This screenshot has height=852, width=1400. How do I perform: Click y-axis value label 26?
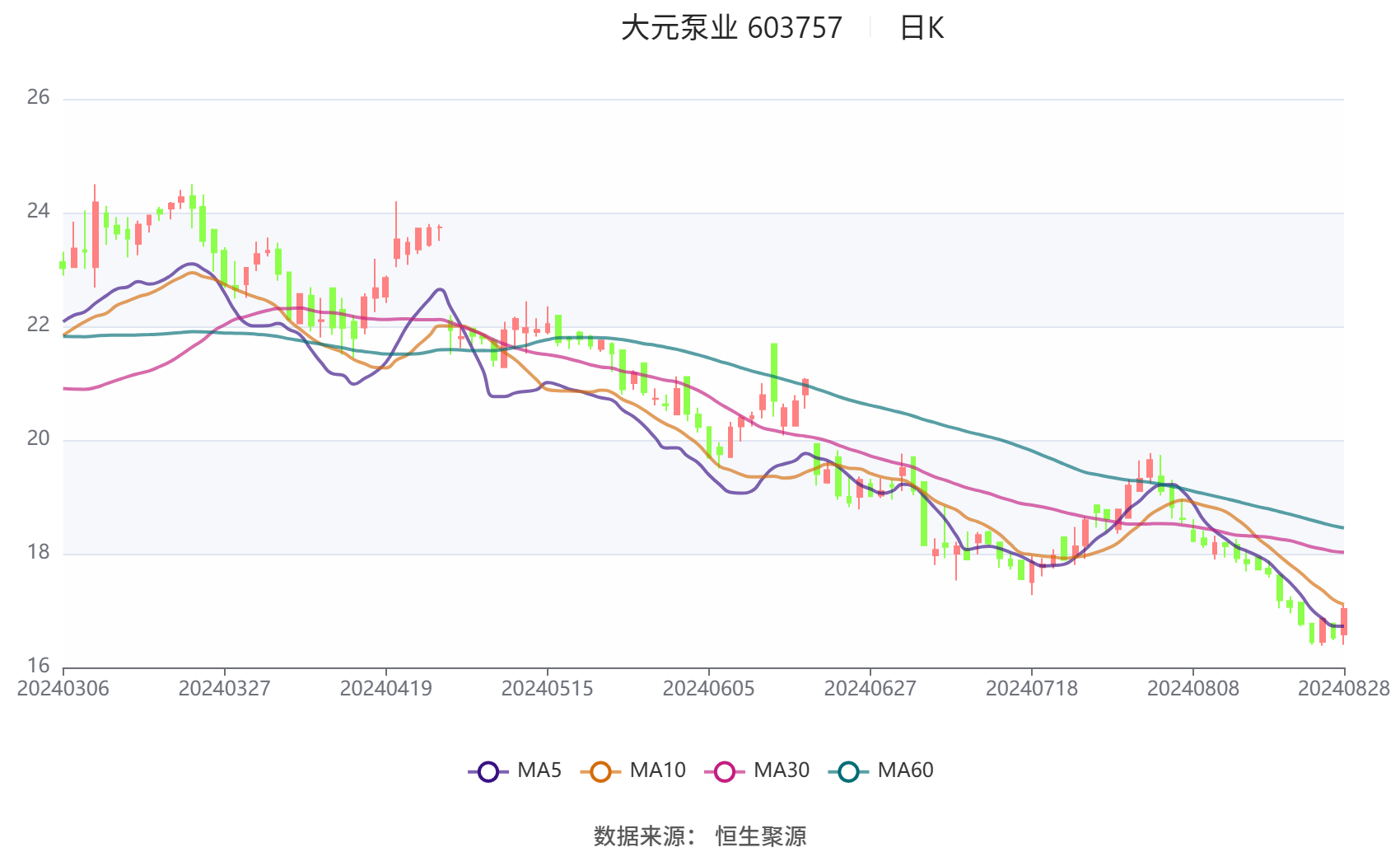(x=39, y=98)
